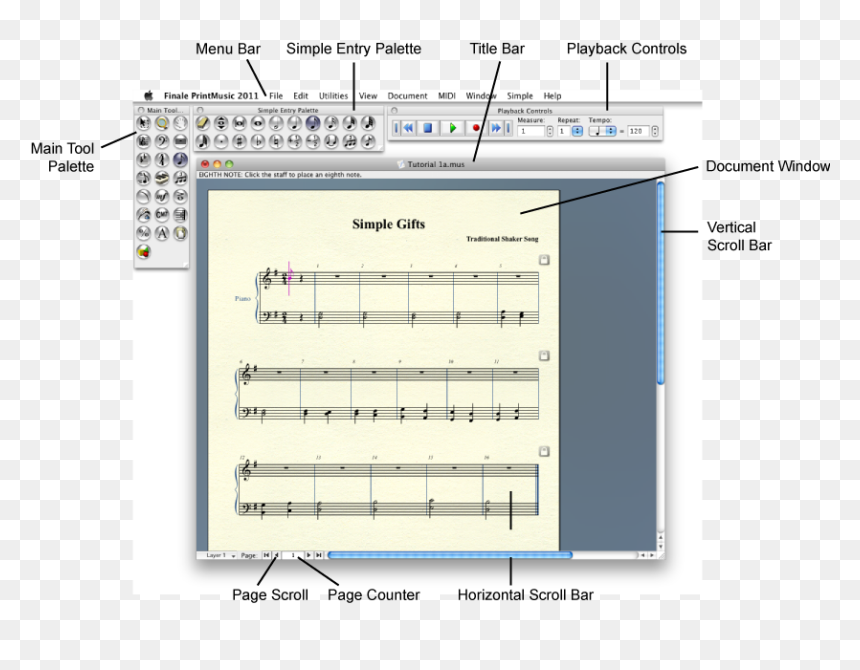This screenshot has height=670, width=860.
Task: Go to the next page using page arrow
Action: 309,555
